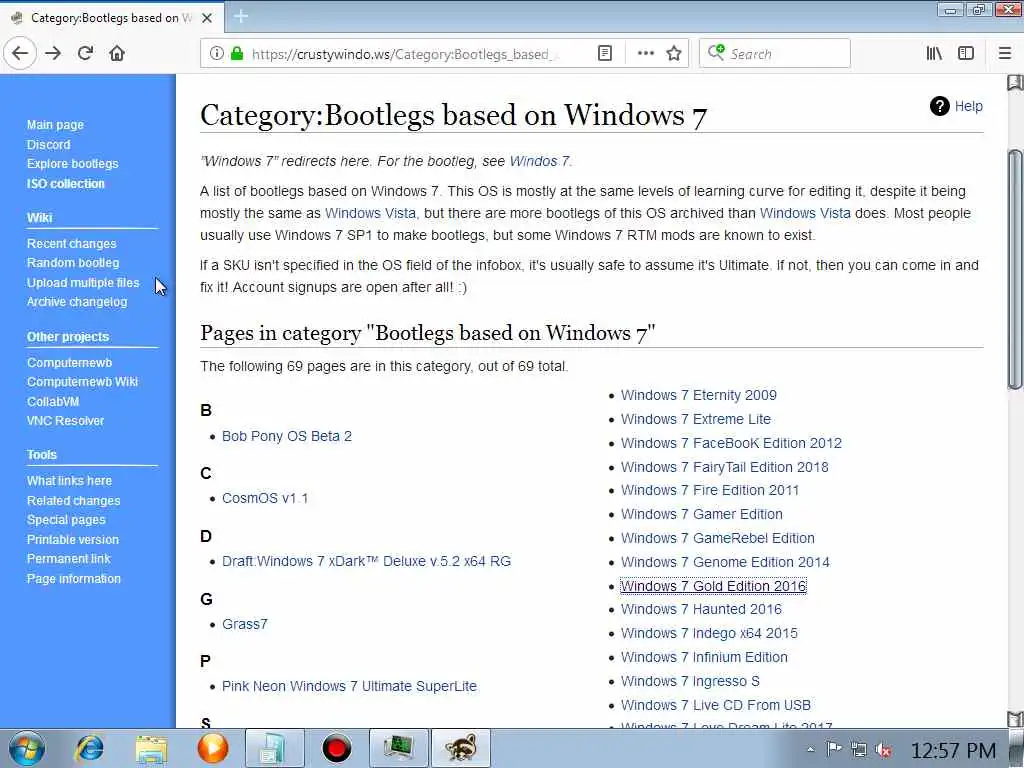Show hidden tray icons arrow
This screenshot has height=768, width=1024.
(x=810, y=750)
